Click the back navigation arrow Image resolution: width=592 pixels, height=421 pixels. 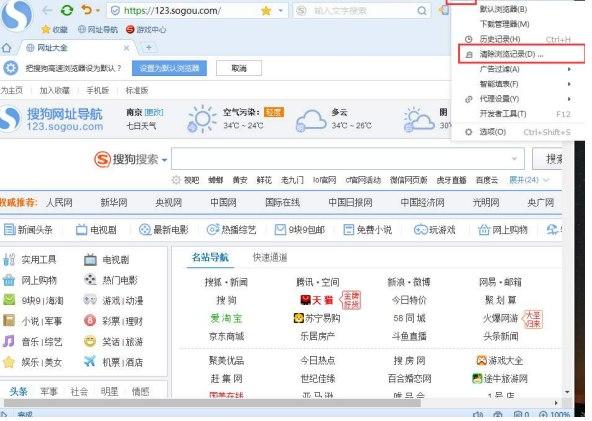click(x=48, y=10)
